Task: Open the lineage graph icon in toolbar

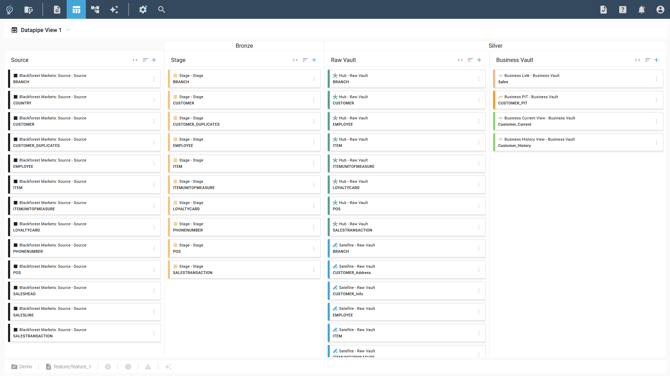Action: (95, 9)
